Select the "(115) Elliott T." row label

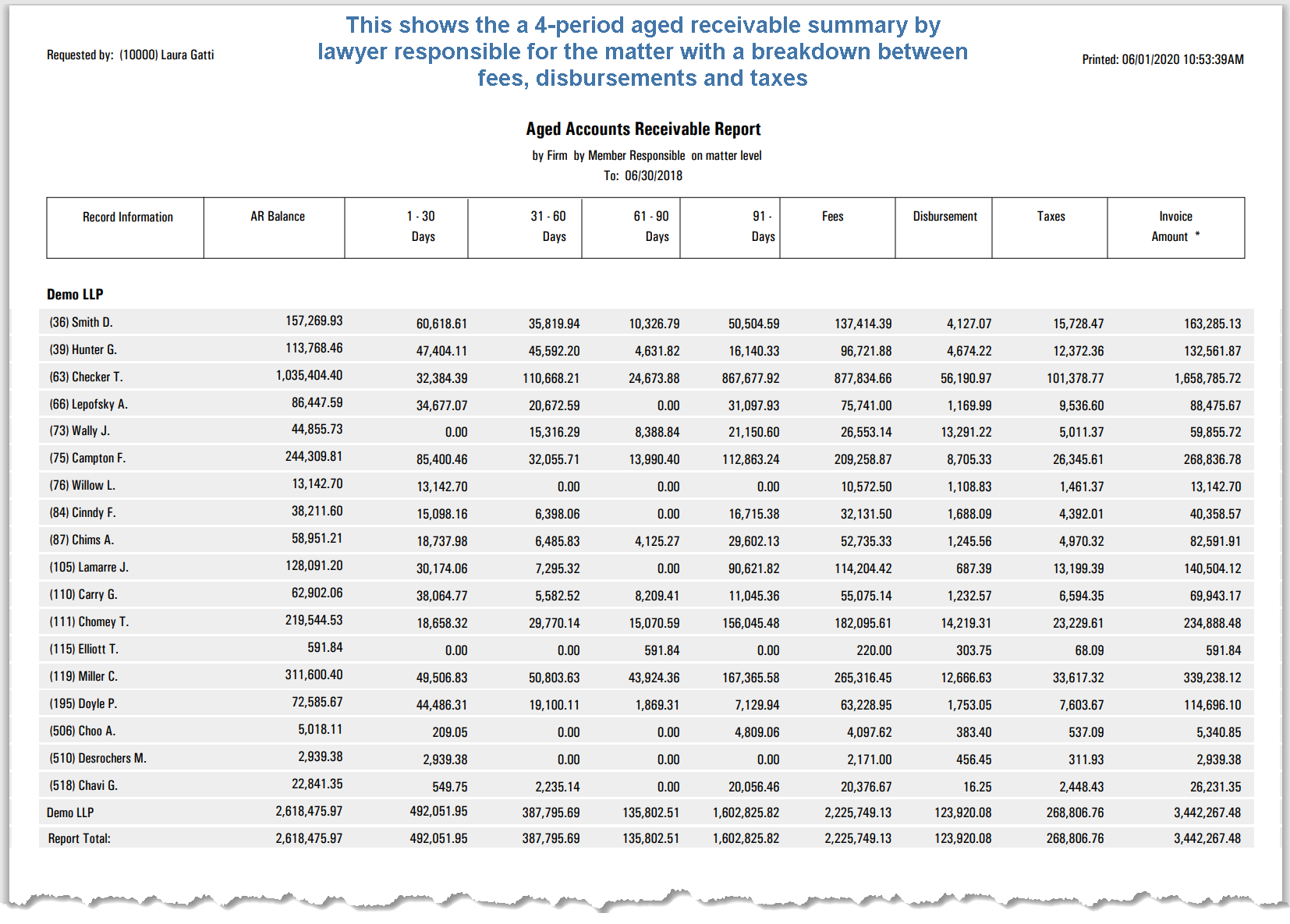[84, 649]
